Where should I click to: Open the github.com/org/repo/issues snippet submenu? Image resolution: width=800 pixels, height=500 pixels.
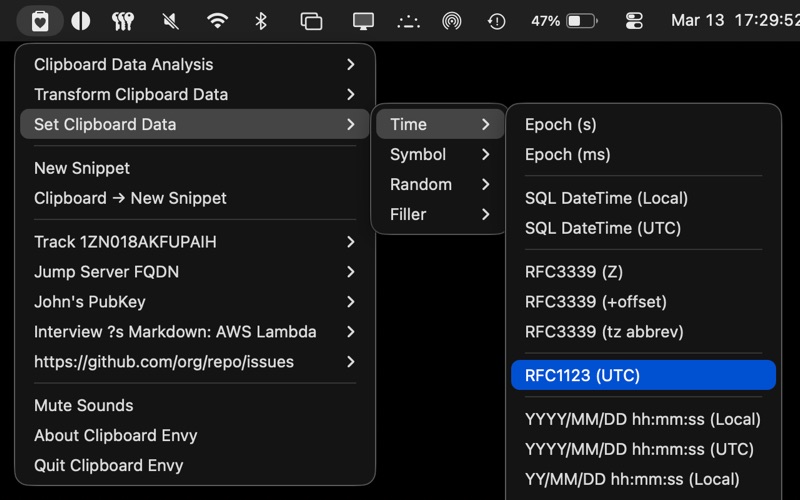click(x=194, y=362)
